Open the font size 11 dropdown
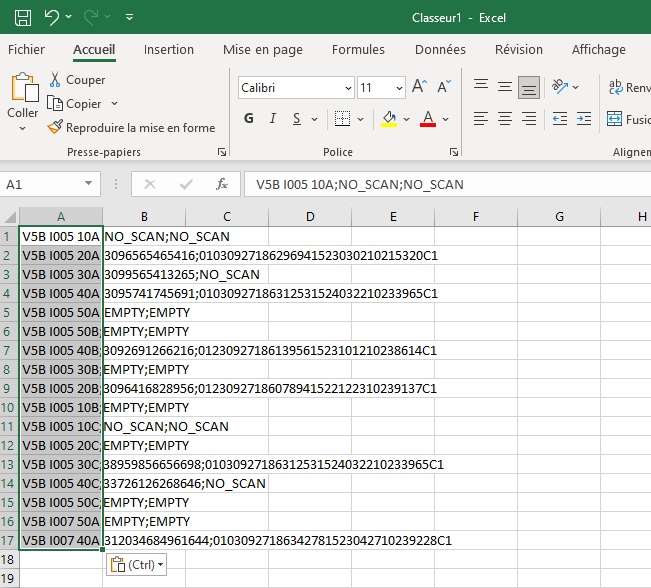 pyautogui.click(x=397, y=88)
